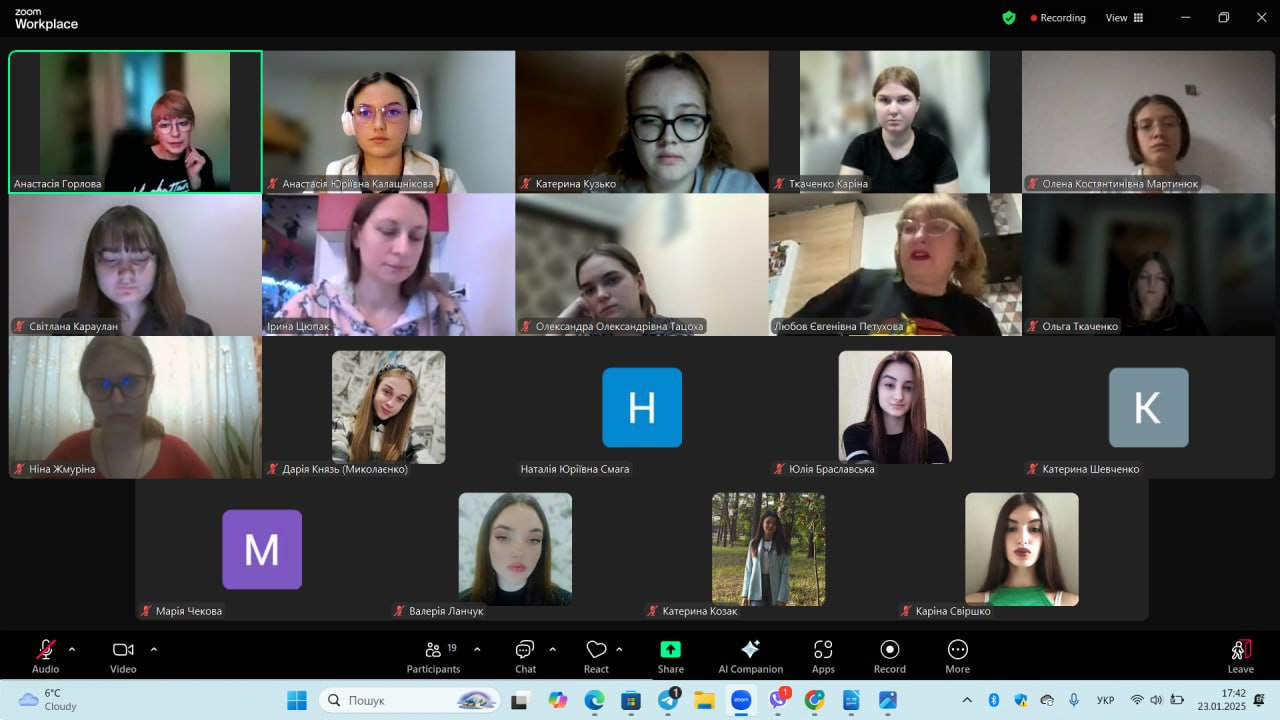
Task: Click the taskbar search field Пошук
Action: [409, 700]
